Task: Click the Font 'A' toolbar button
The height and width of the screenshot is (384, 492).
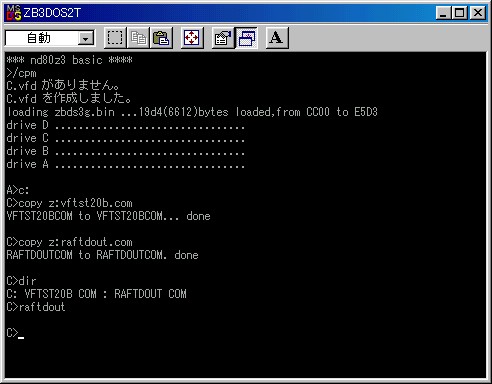Action: 277,38
